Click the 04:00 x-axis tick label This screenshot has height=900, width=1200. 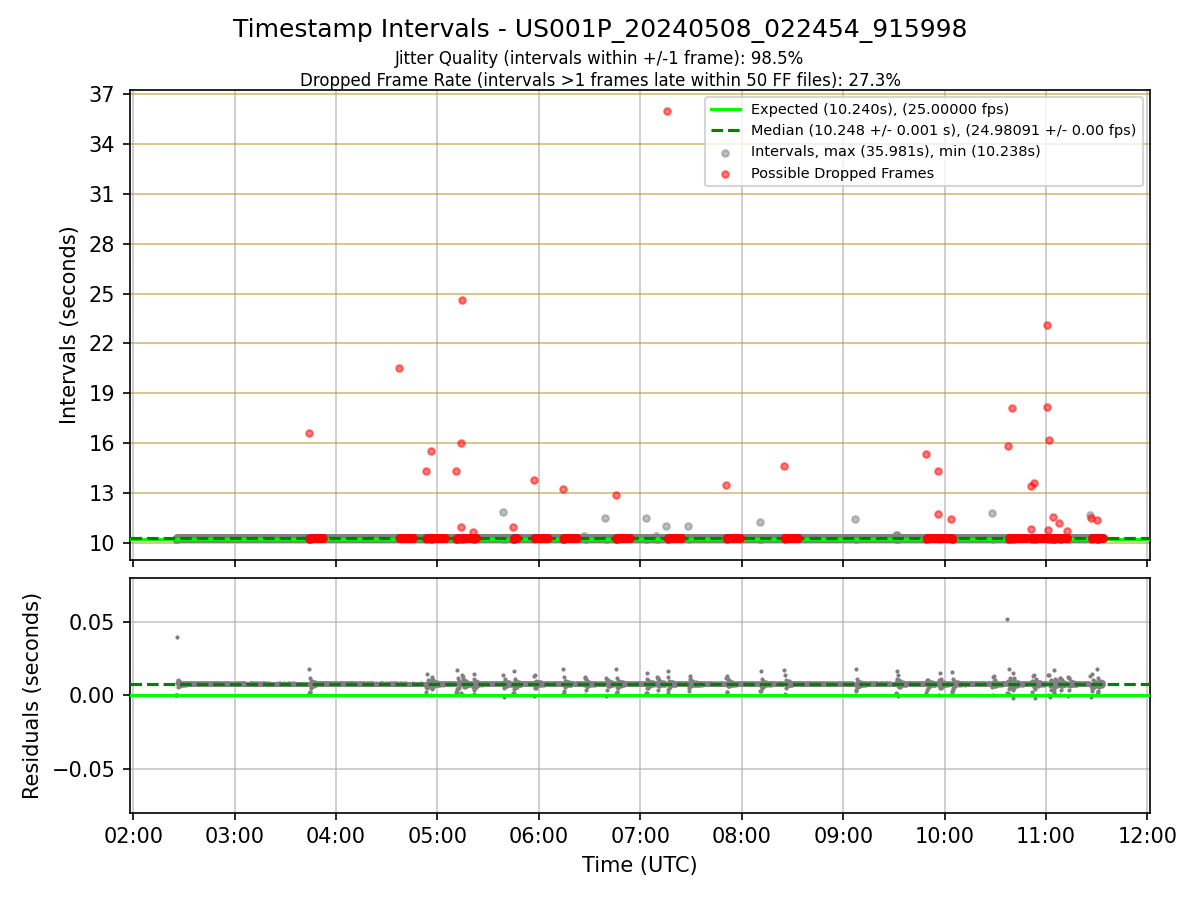[x=336, y=835]
